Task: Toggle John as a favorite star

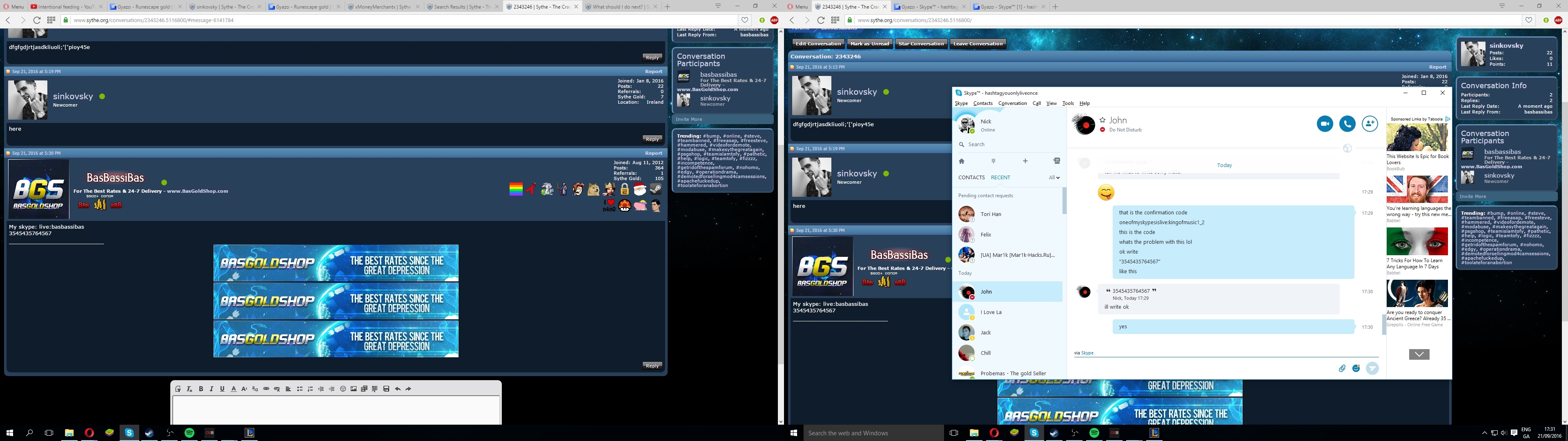Action: (1102, 120)
